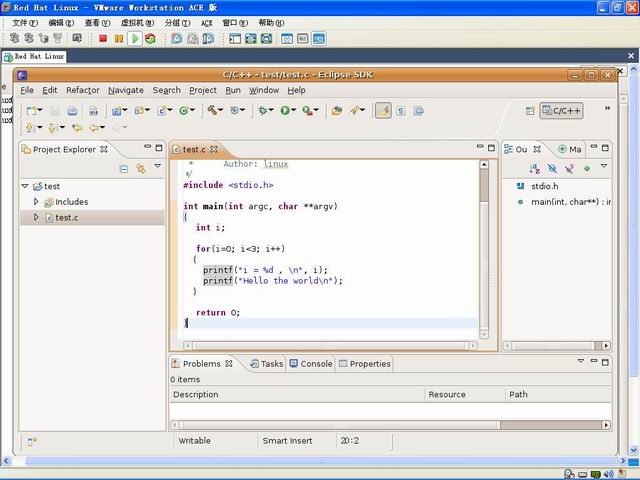Click the VMware green power-on play icon
640x480 pixels.
(x=135, y=38)
